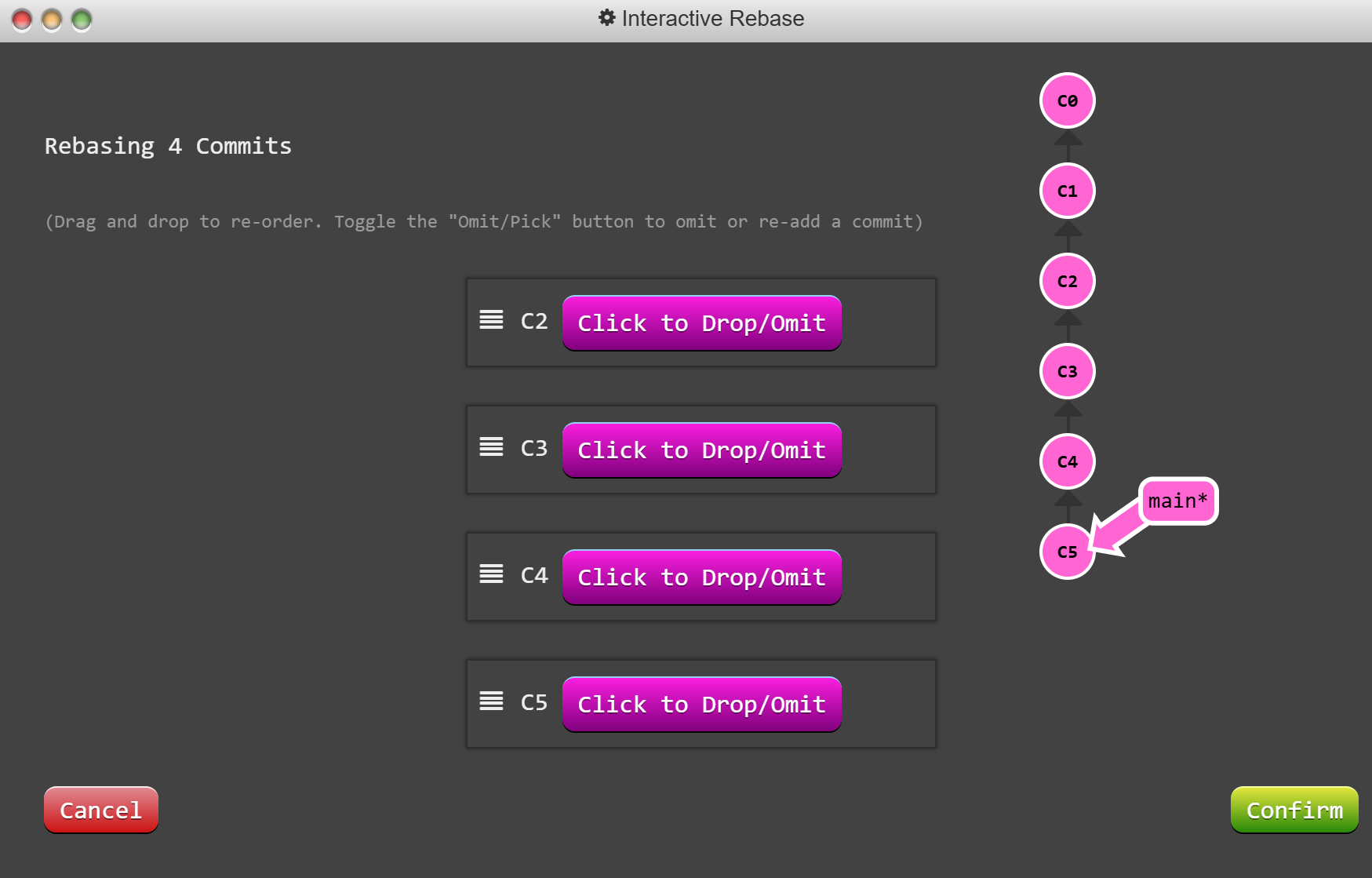Viewport: 1372px width, 878px height.
Task: Click the drag handle next to C2
Action: 490,320
